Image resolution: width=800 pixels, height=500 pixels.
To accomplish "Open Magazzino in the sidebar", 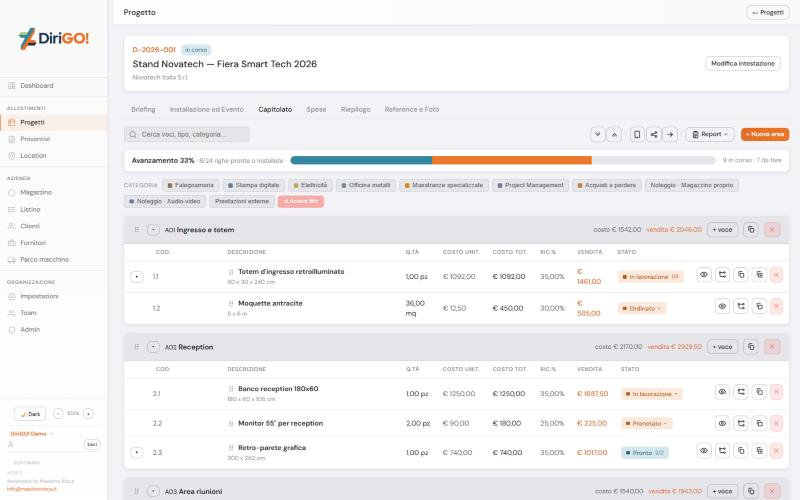I will 36,192.
